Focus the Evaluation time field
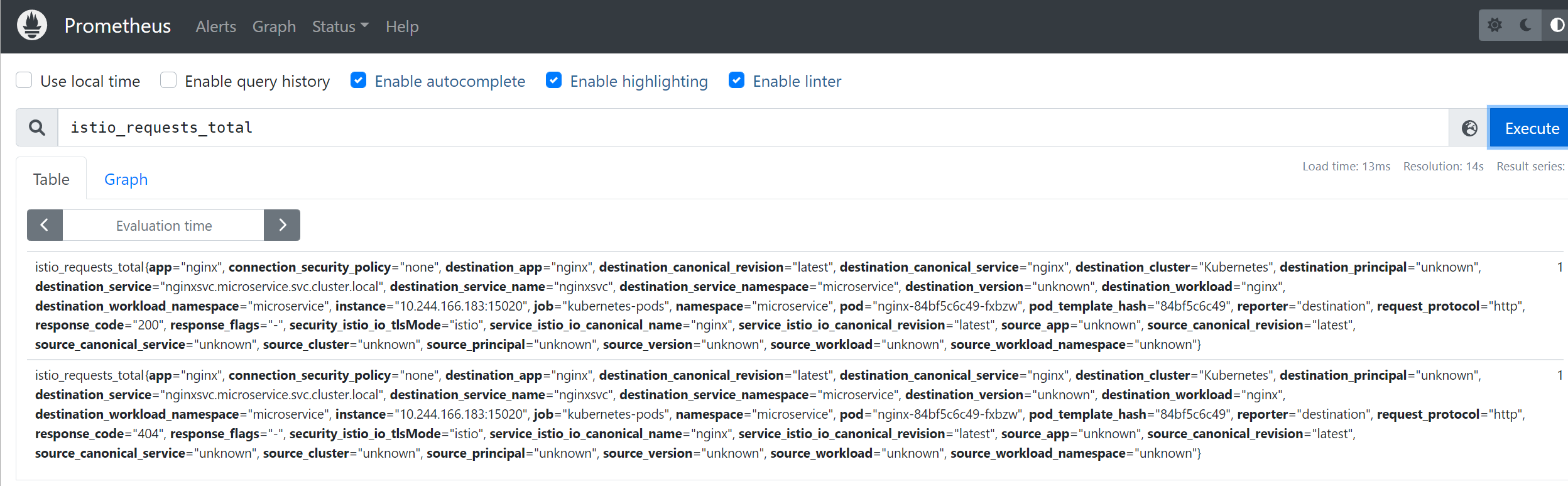Screen dimensions: 1568x486 coord(163,225)
